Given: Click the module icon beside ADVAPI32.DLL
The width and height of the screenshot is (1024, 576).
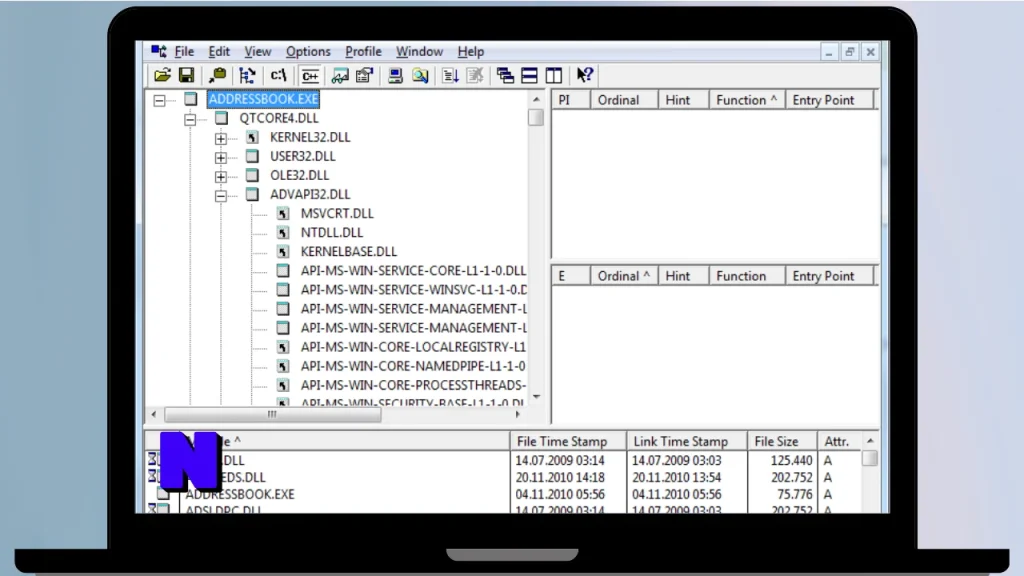Looking at the screenshot, I should tap(252, 194).
